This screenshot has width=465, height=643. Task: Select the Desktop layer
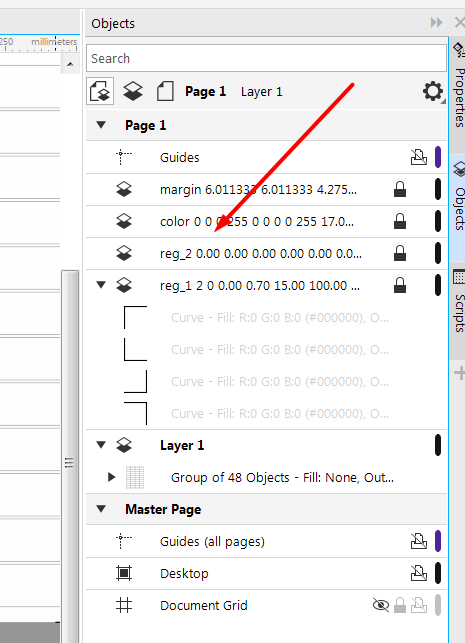[x=266, y=573]
